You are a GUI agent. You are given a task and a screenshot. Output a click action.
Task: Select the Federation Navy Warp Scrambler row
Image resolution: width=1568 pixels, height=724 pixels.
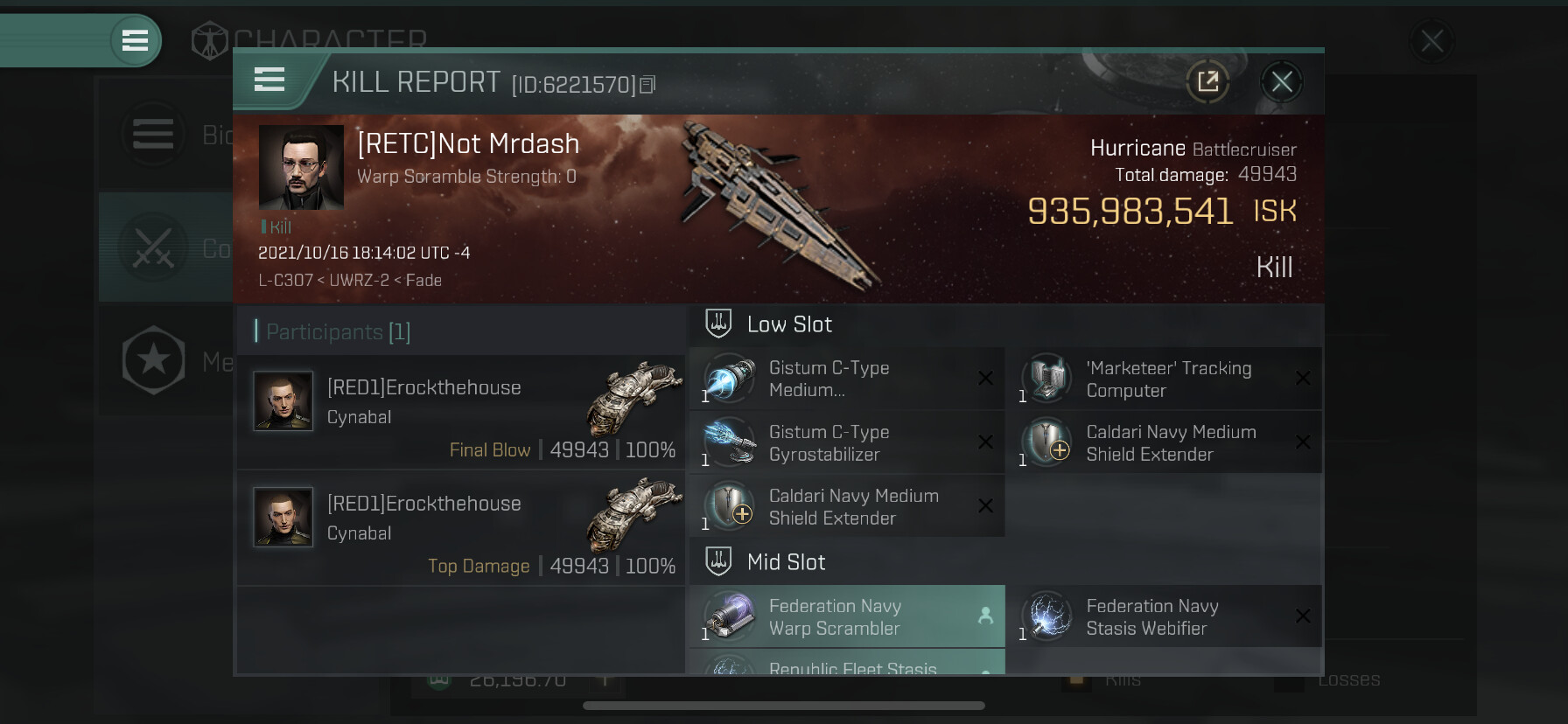(x=847, y=616)
